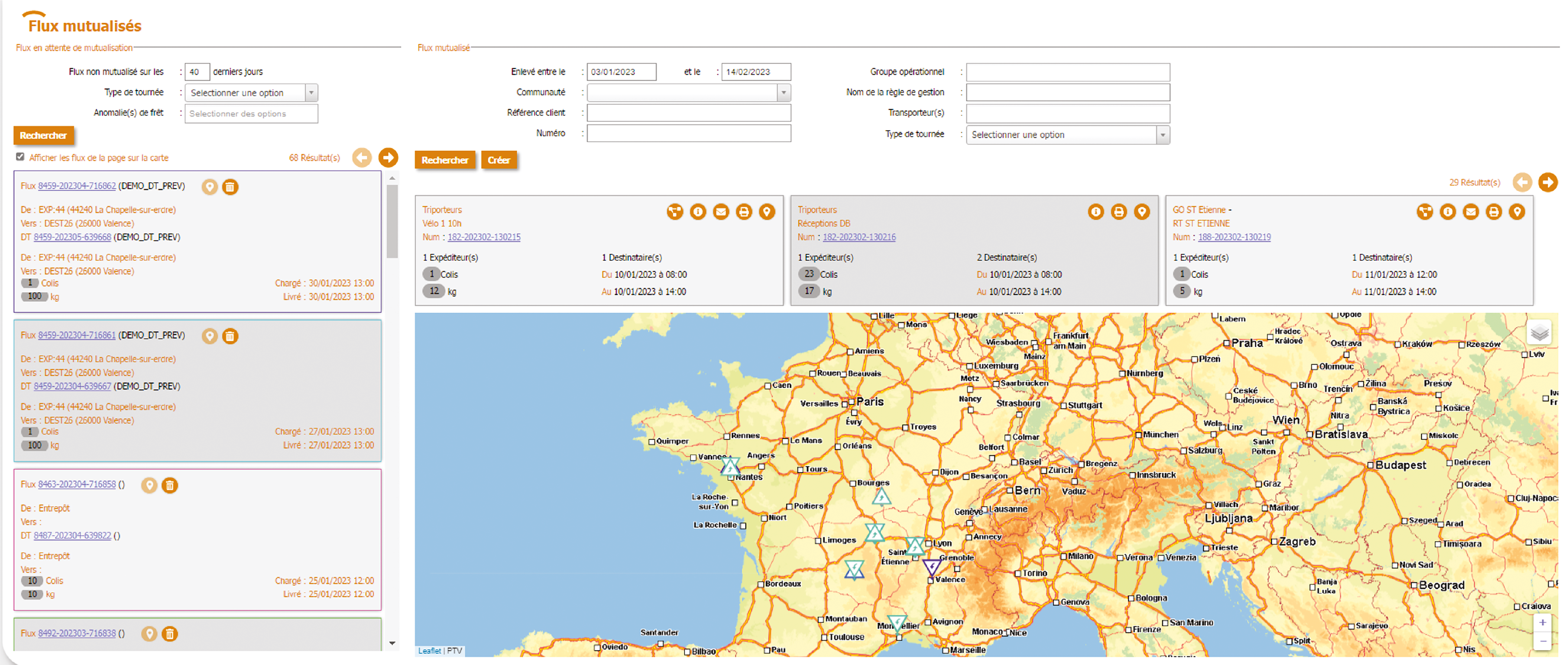The image size is (1568, 665).
Task: Open flux link 8459-202304-716861
Action: [x=77, y=335]
